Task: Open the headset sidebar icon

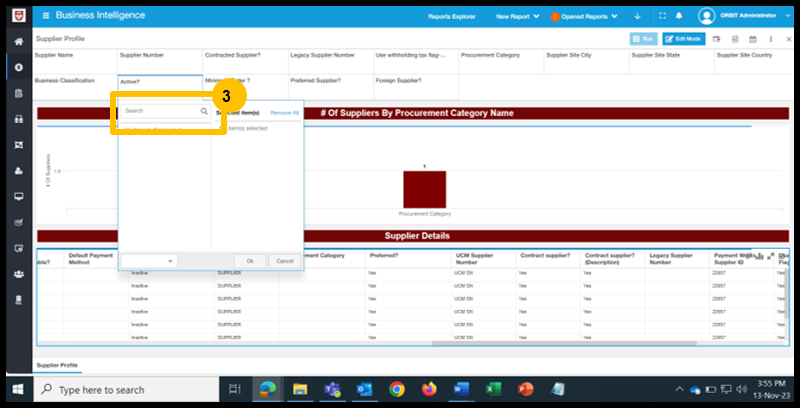Action: (x=19, y=119)
